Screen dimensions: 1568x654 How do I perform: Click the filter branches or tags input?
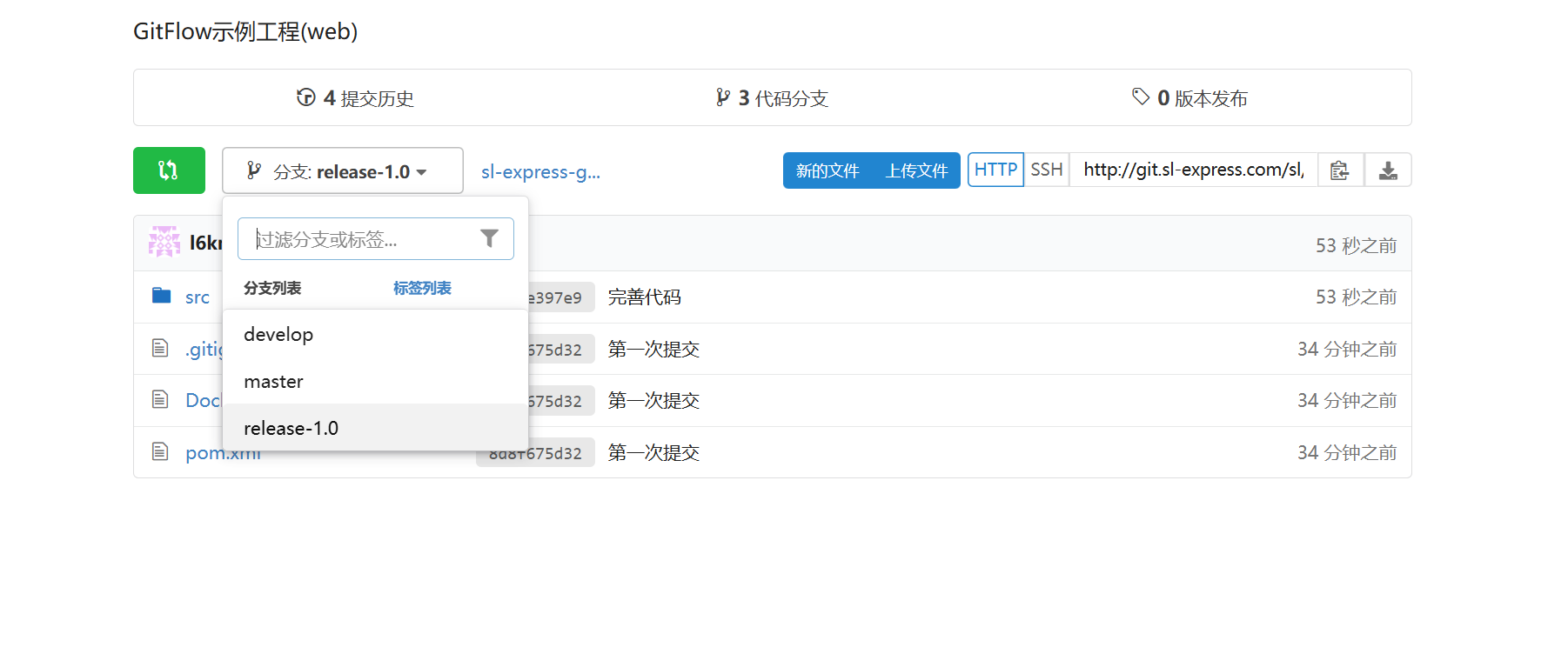[x=375, y=239]
